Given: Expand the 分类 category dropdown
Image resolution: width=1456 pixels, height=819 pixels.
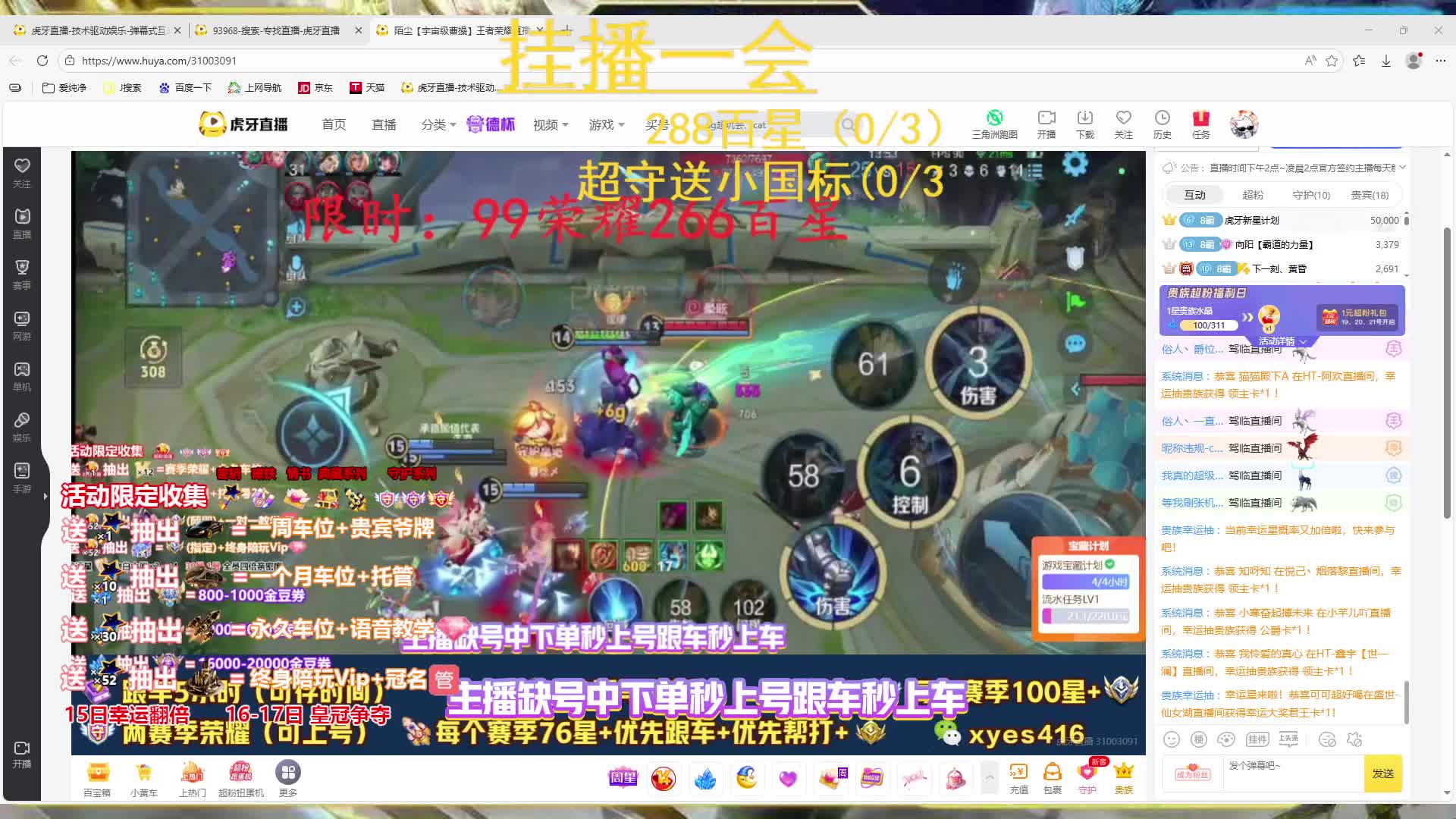Looking at the screenshot, I should click(438, 124).
